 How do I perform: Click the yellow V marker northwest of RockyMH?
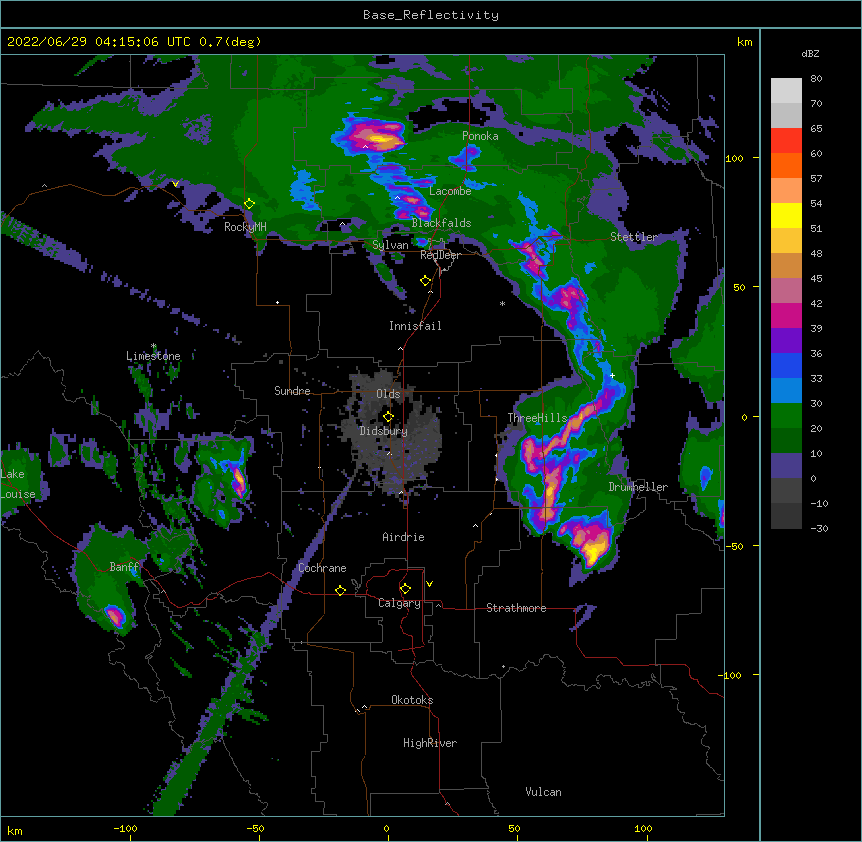175,184
